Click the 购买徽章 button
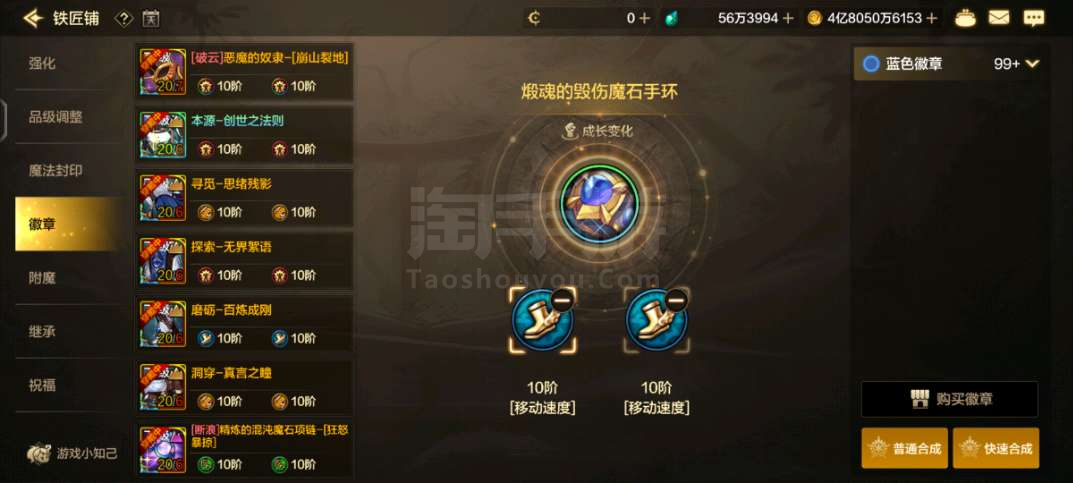Image resolution: width=1073 pixels, height=483 pixels. [949, 400]
